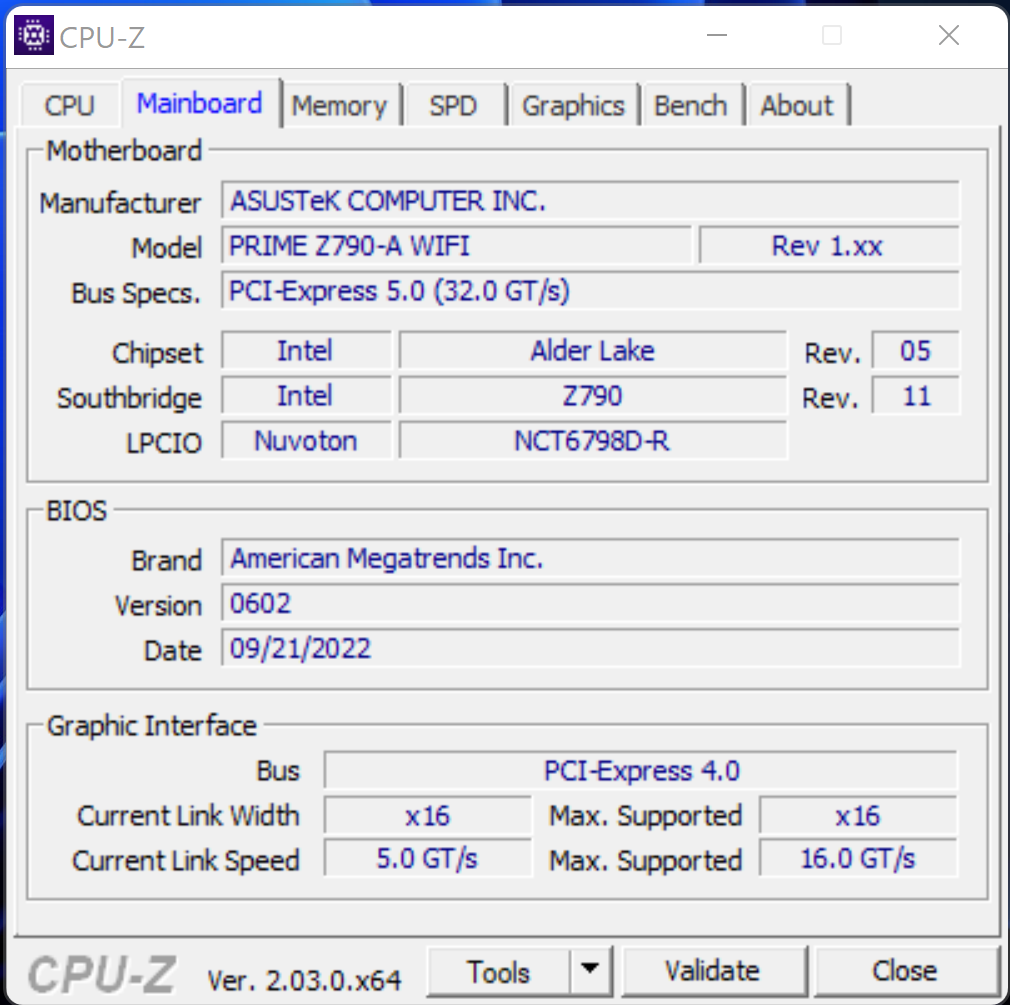Select the Mainboard tab

pos(200,103)
